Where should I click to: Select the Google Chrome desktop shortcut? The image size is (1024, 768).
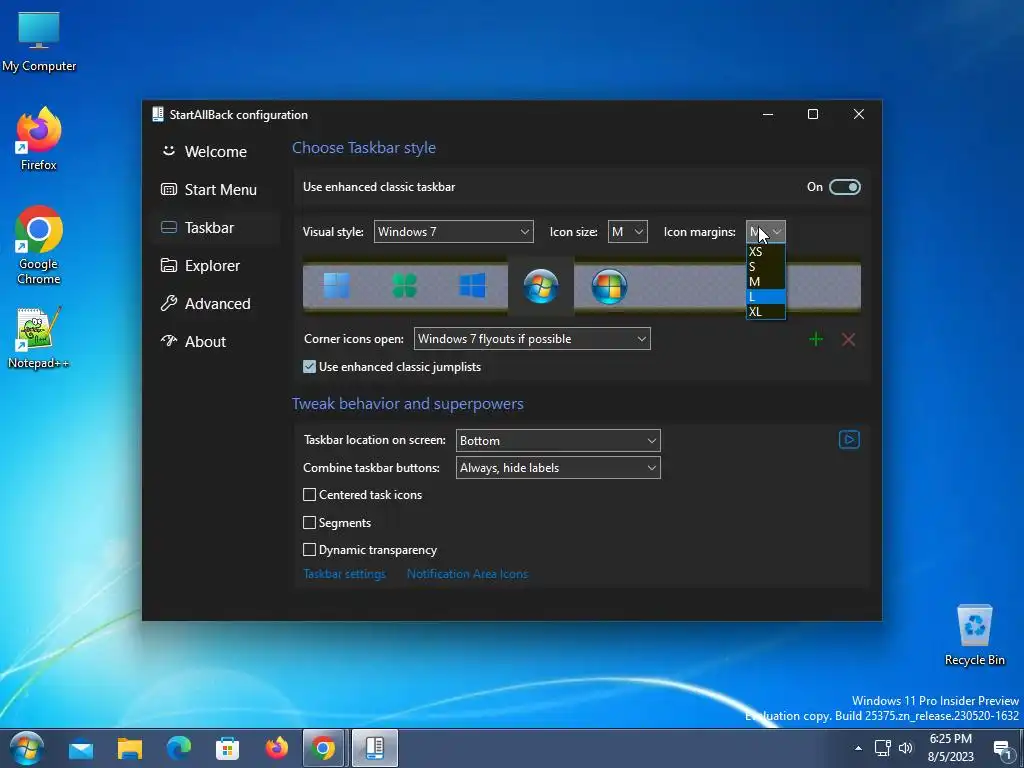39,245
